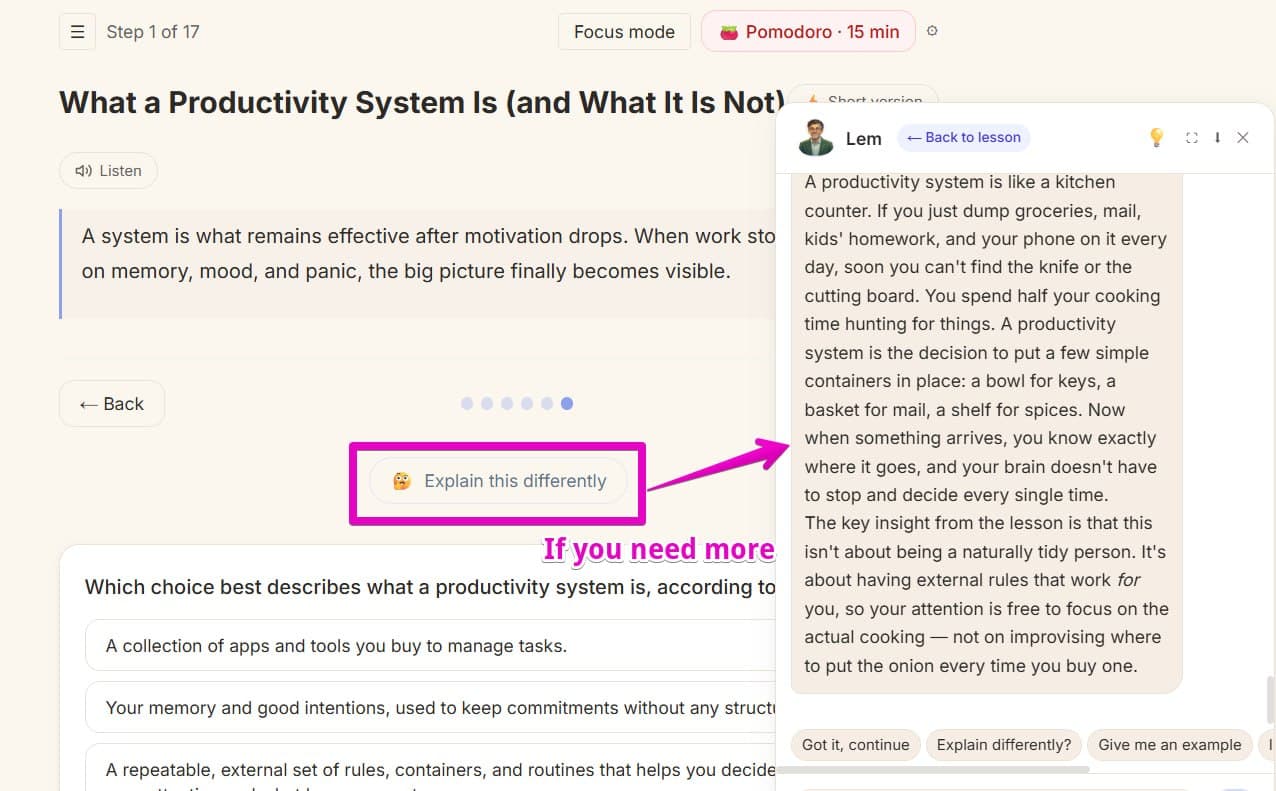
Task: Expand Lem chat to fullscreen
Action: tap(1191, 138)
